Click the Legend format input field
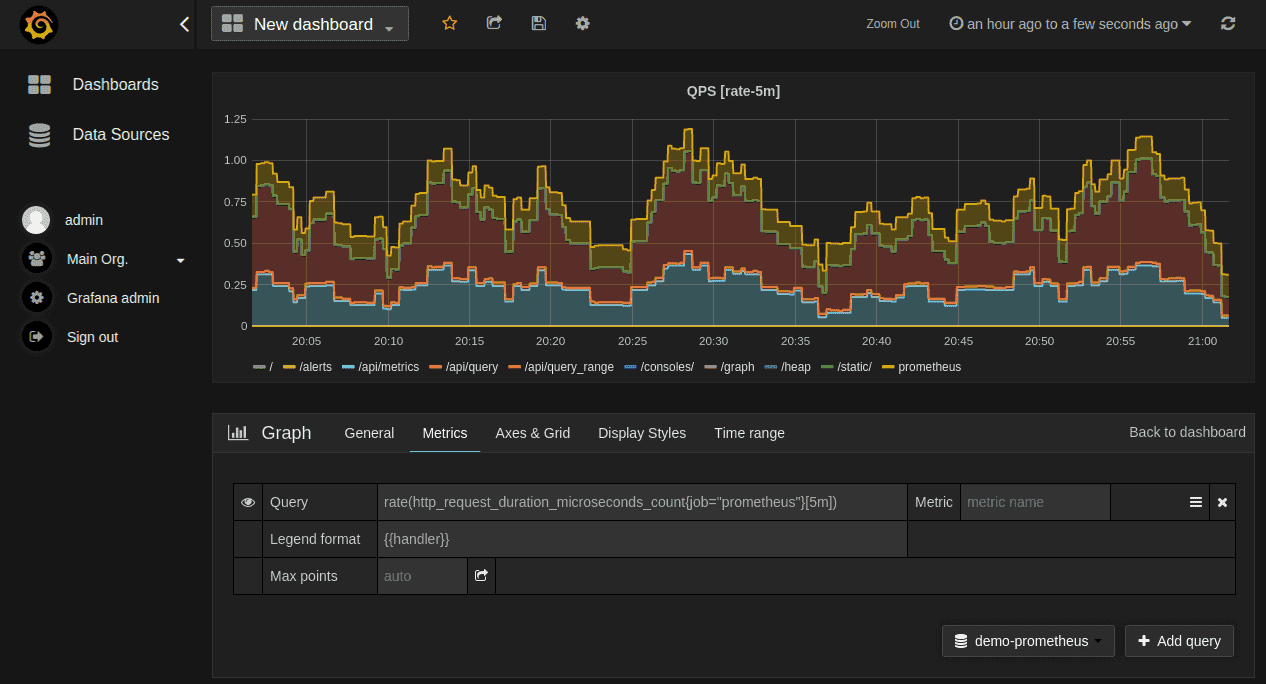 pyautogui.click(x=640, y=539)
